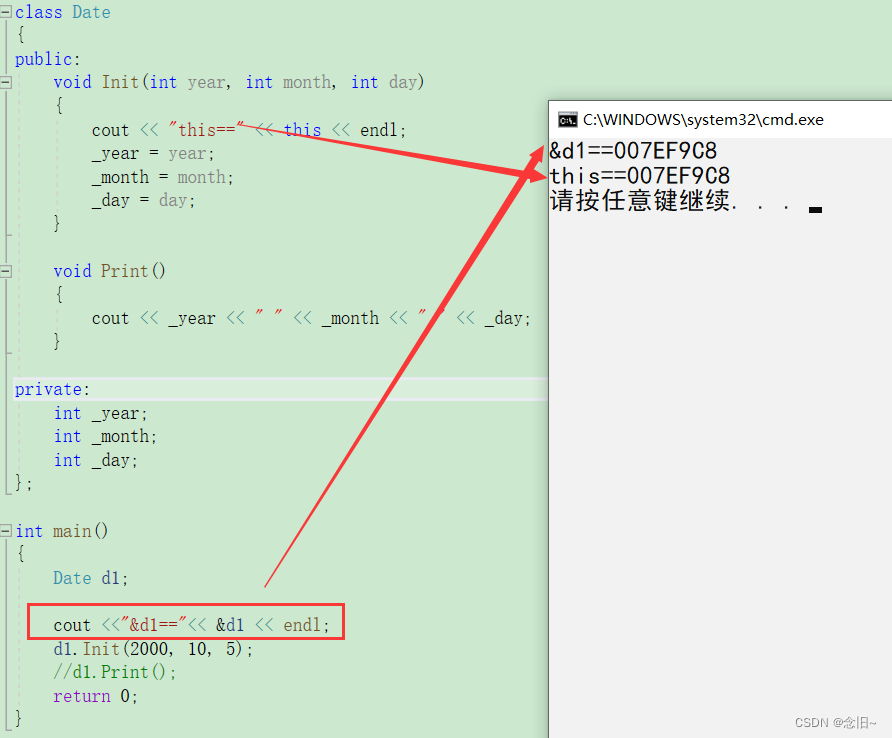Collapse the Print function fold toggle
This screenshot has width=892, height=738.
(x=5, y=271)
